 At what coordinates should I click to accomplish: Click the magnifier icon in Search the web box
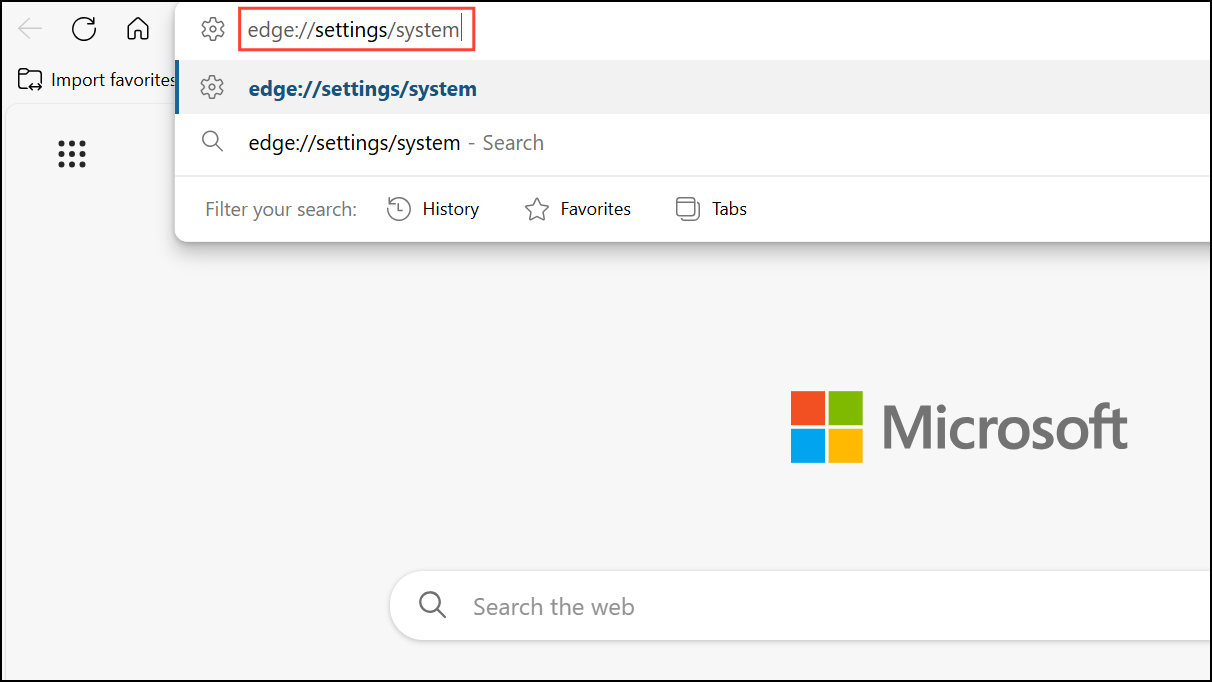pyautogui.click(x=432, y=606)
